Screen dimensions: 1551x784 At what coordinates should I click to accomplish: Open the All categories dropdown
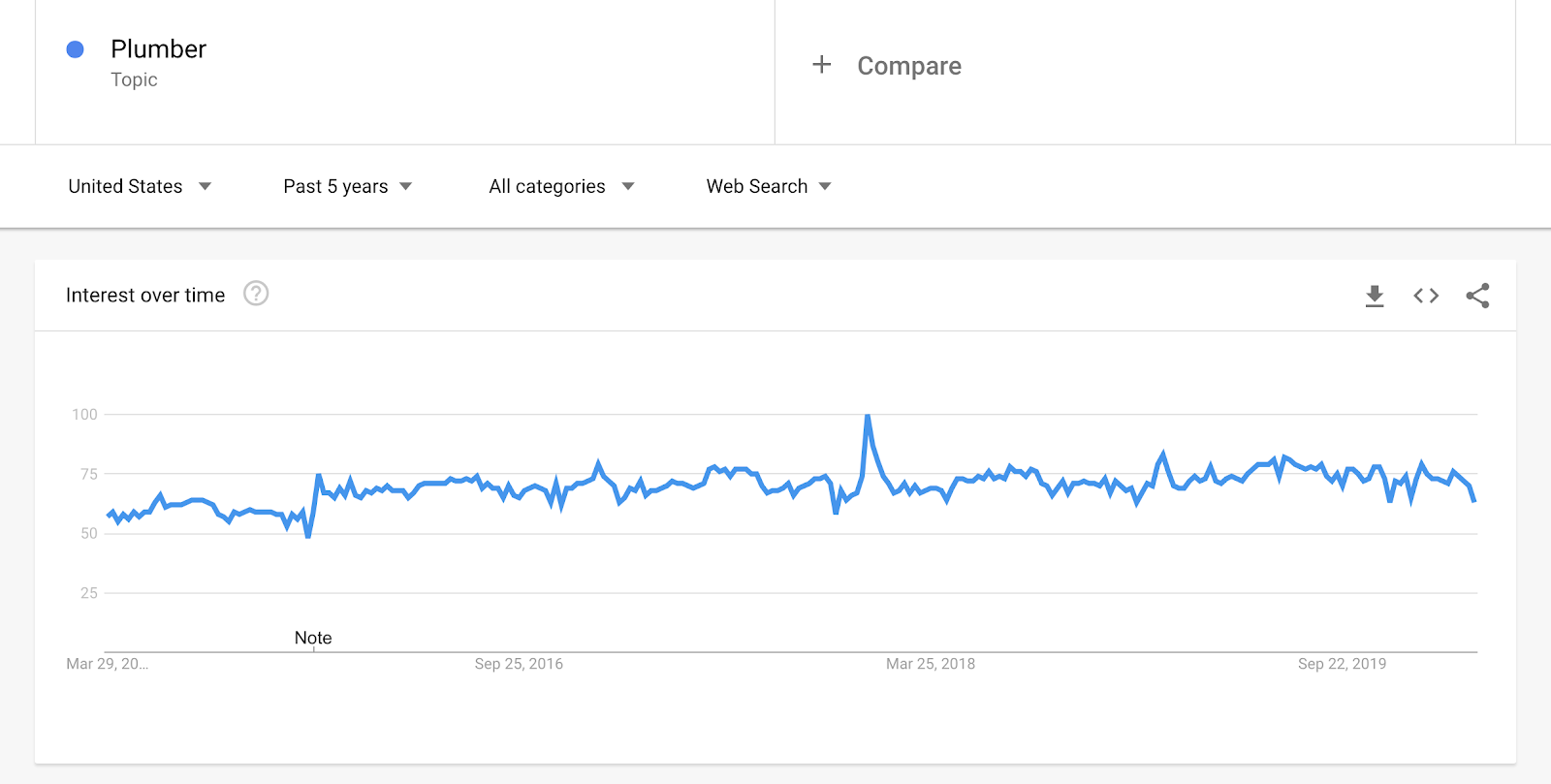coord(561,186)
